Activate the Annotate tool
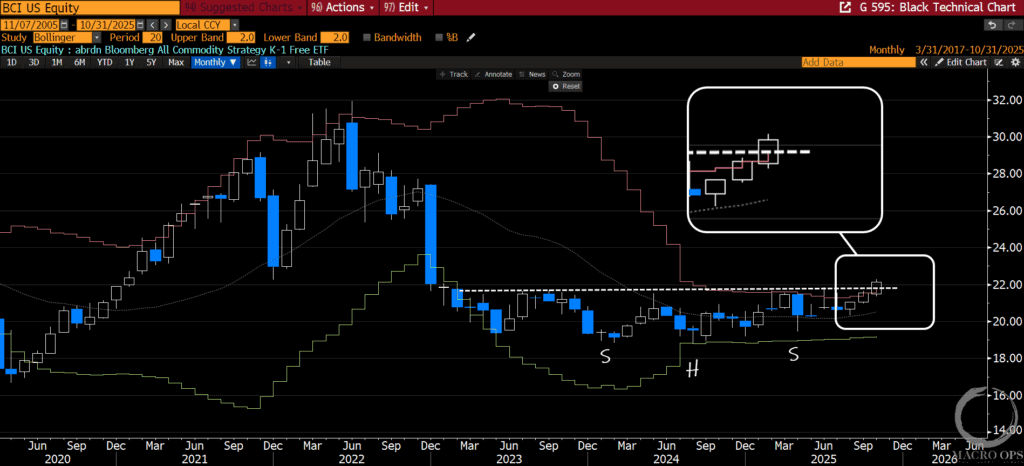1024x466 pixels. coord(493,74)
